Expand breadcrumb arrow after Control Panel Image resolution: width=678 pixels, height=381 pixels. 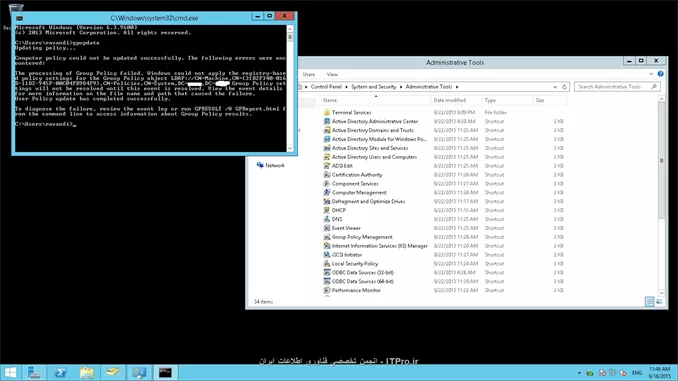(346, 87)
